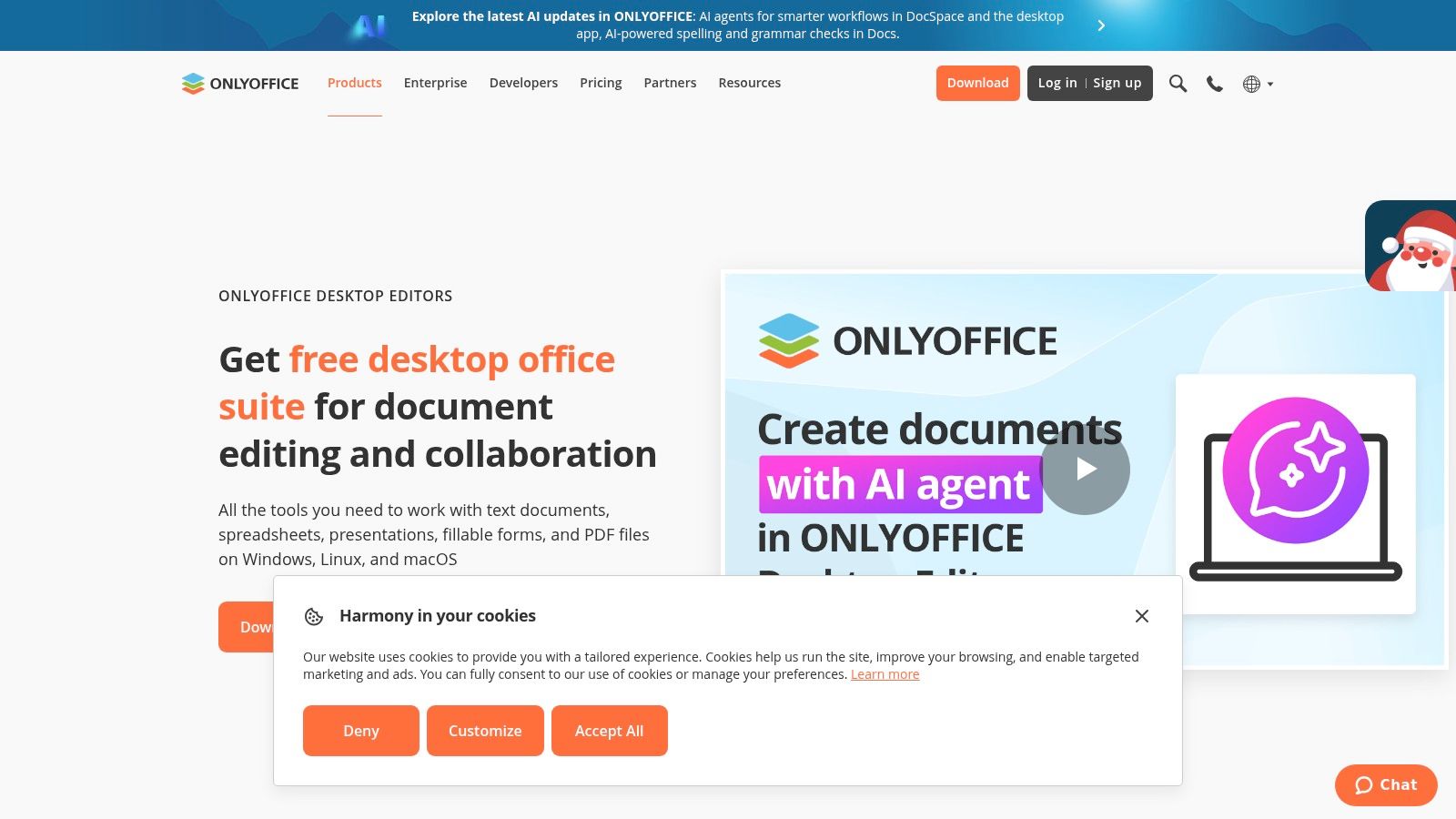Screen dimensions: 1456x819
Task: Open the Learn more cookies link
Action: [x=885, y=673]
